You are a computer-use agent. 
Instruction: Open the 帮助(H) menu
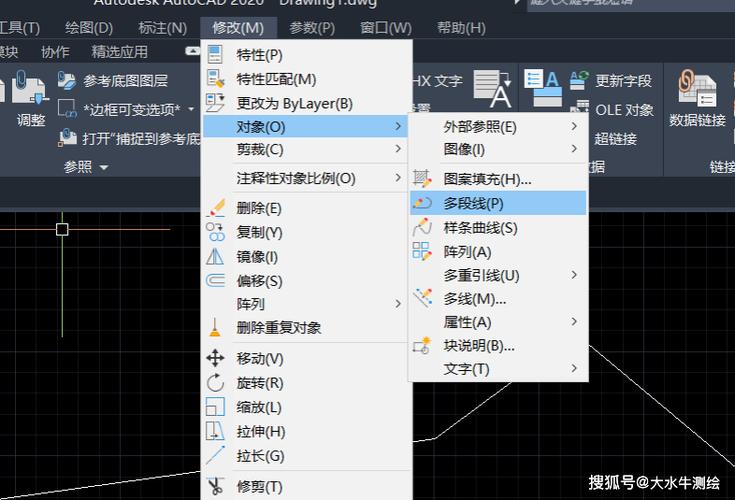(461, 28)
